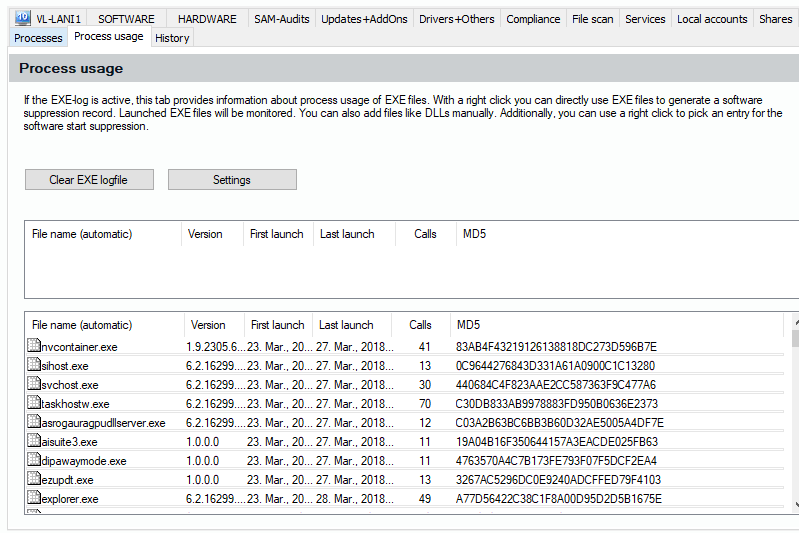The height and width of the screenshot is (533, 799).
Task: Click the computer icon beside VL-LANI1
Action: tap(22, 18)
